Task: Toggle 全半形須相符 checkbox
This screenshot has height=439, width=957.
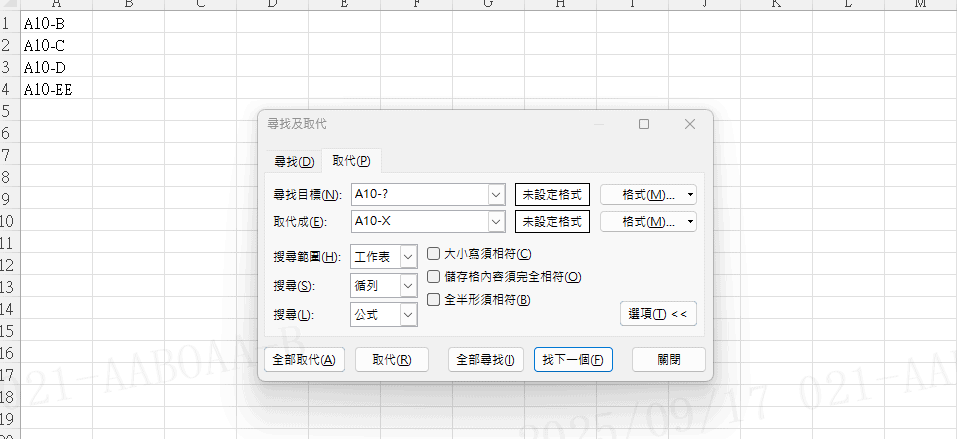Action: (434, 299)
